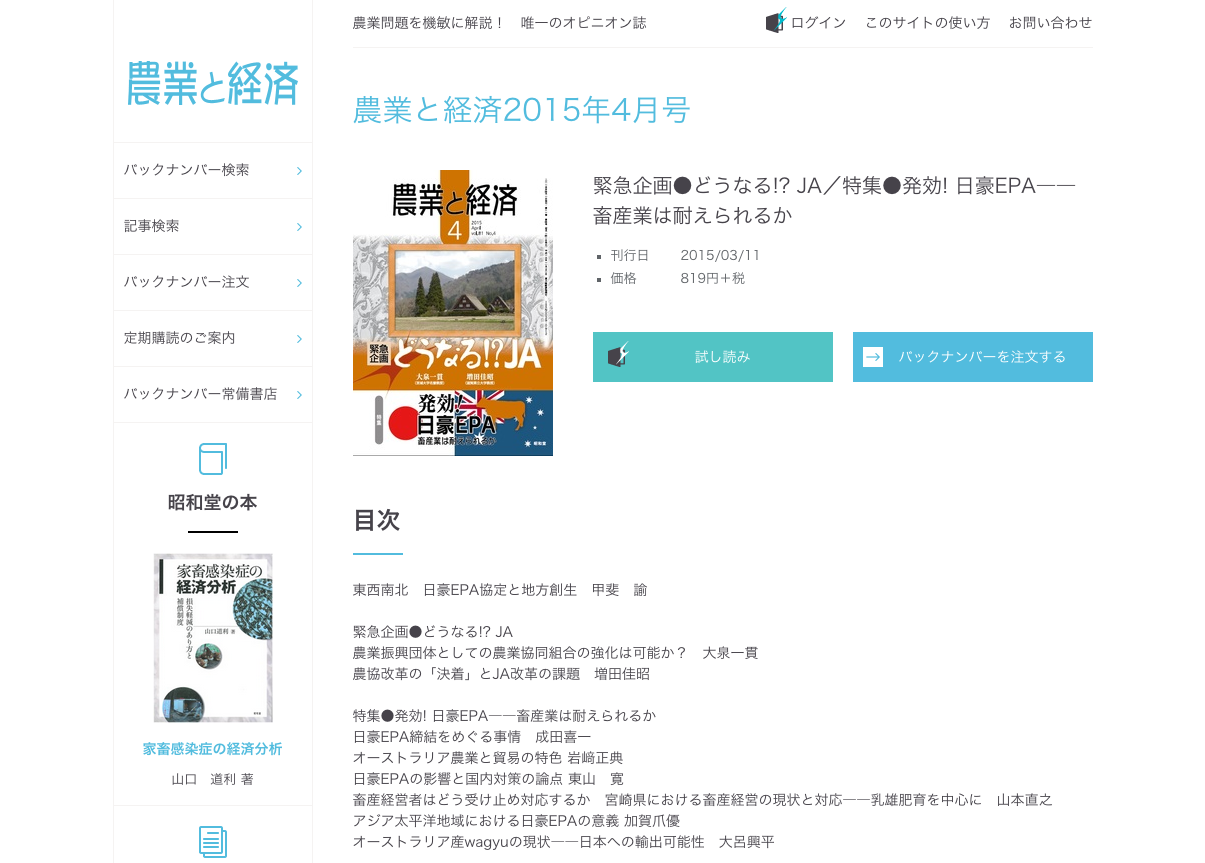Click the April 2015 magazine cover image
The width and height of the screenshot is (1205, 863).
[453, 313]
